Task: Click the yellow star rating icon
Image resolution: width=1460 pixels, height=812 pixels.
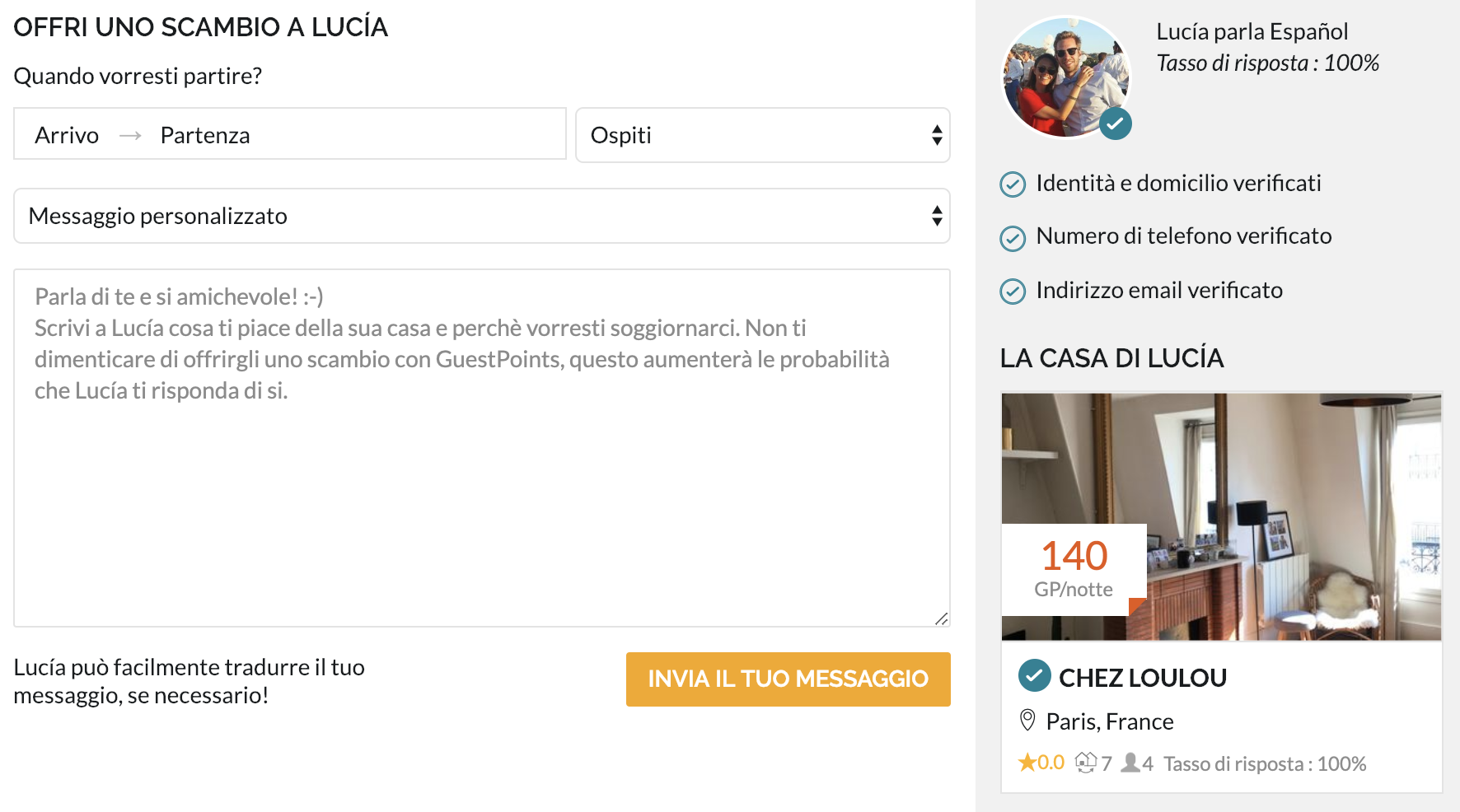Action: click(1027, 763)
